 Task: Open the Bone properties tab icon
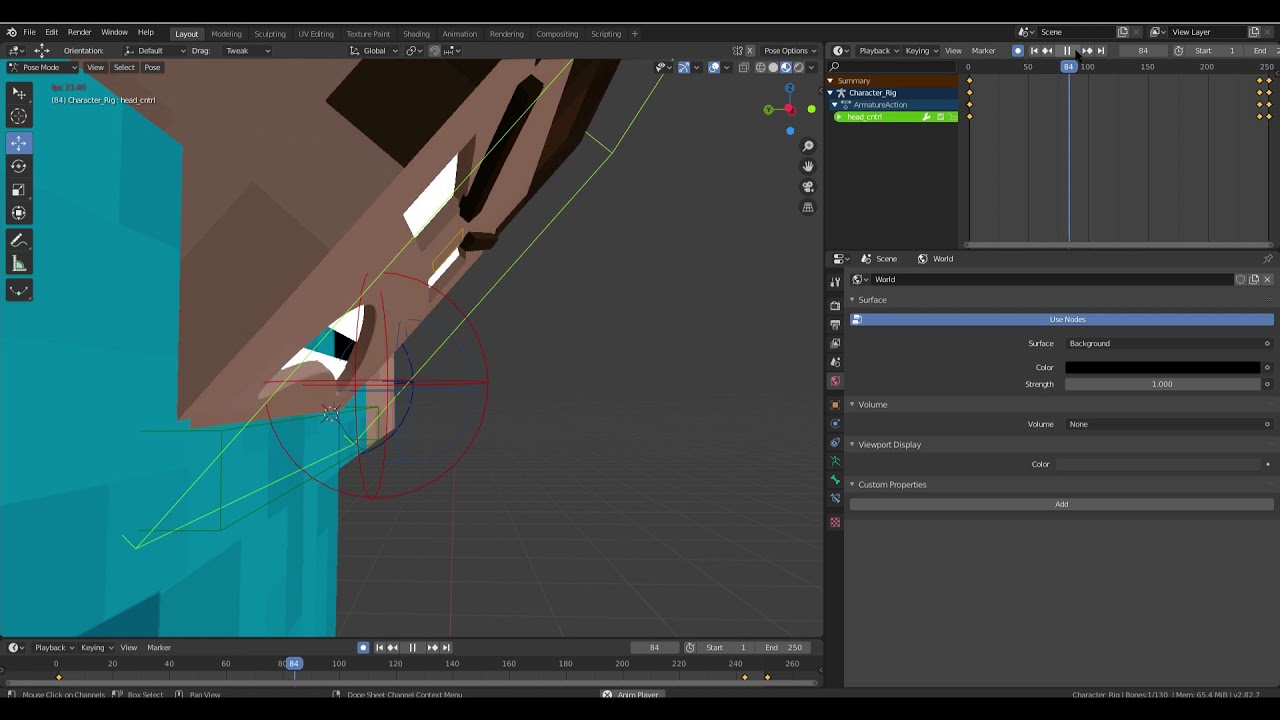coord(835,480)
